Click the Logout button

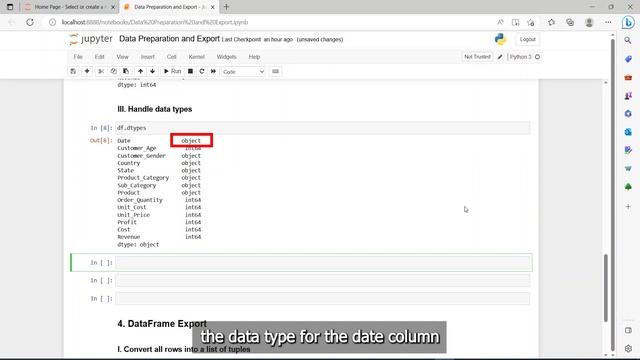click(527, 39)
